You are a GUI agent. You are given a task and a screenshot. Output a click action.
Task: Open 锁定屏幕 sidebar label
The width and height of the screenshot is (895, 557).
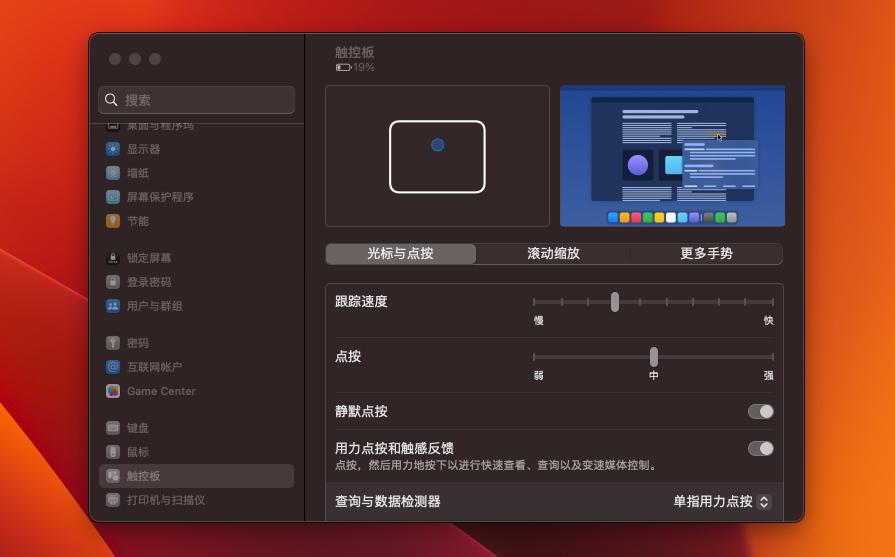pyautogui.click(x=149, y=258)
